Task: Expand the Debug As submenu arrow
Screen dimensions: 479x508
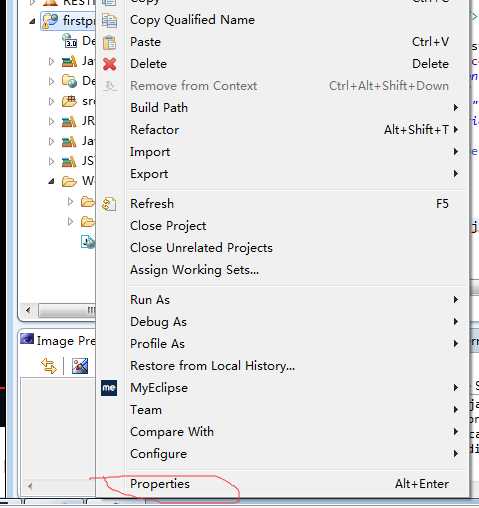Action: coord(456,322)
